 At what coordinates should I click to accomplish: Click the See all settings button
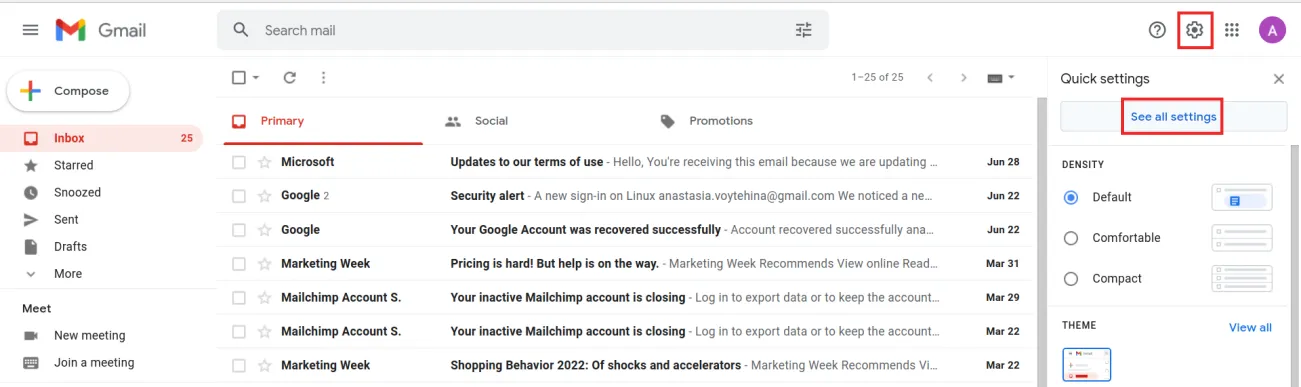pos(1173,117)
